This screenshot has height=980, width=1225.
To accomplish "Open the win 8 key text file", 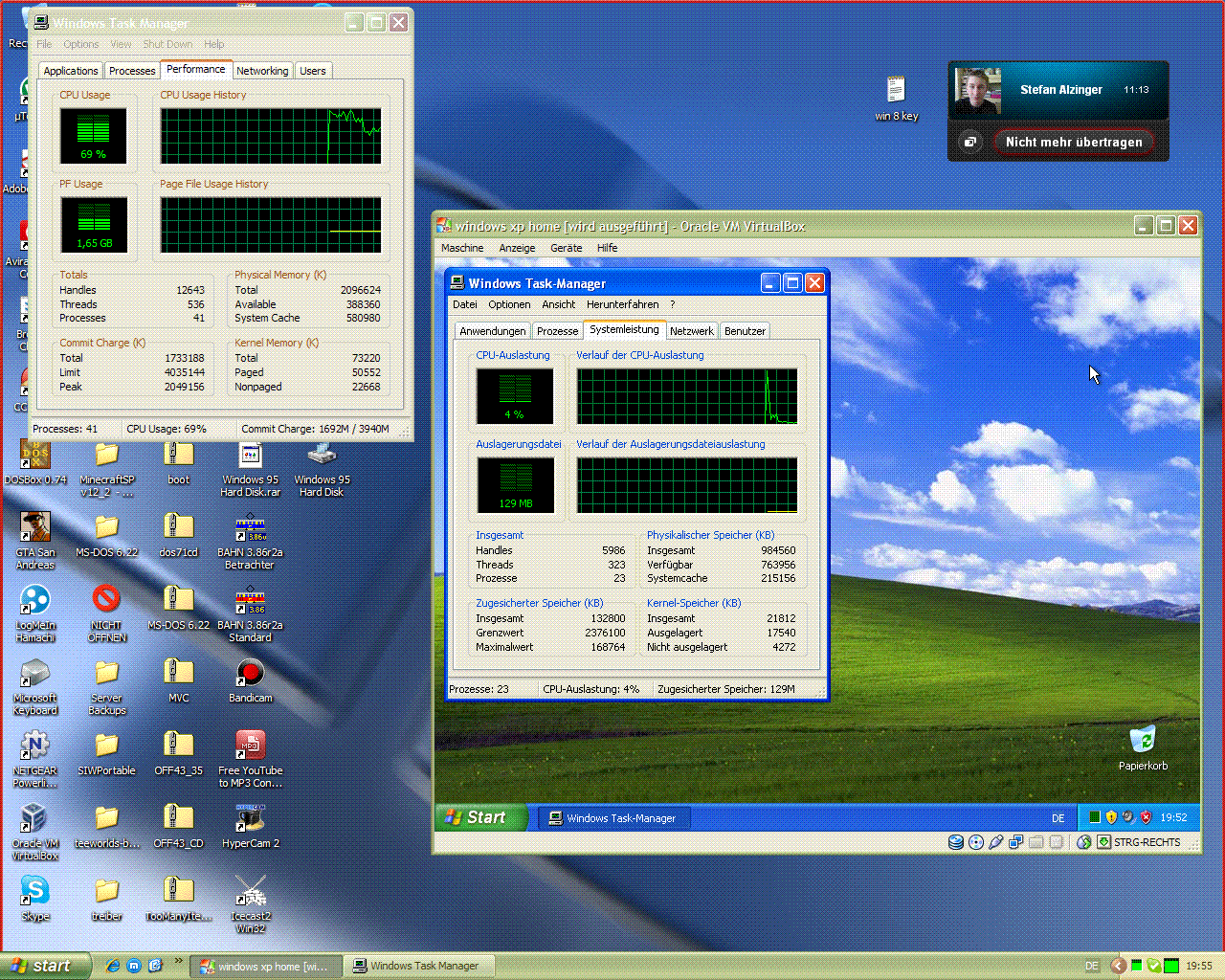I will [896, 90].
